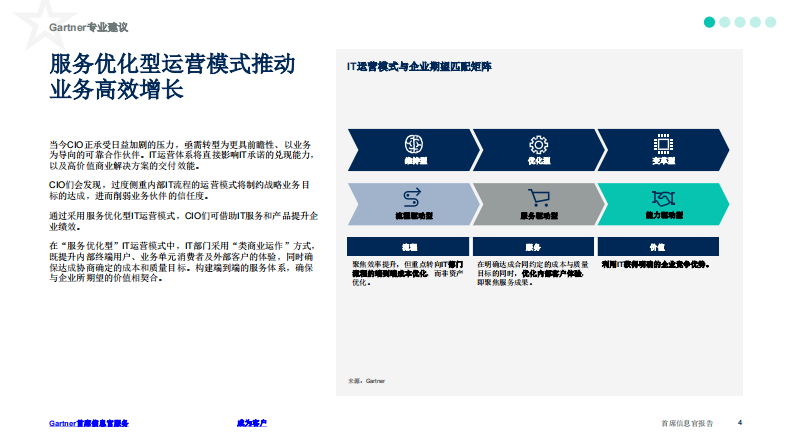Click the shopping cart icon above 服务驱动型

click(x=539, y=198)
